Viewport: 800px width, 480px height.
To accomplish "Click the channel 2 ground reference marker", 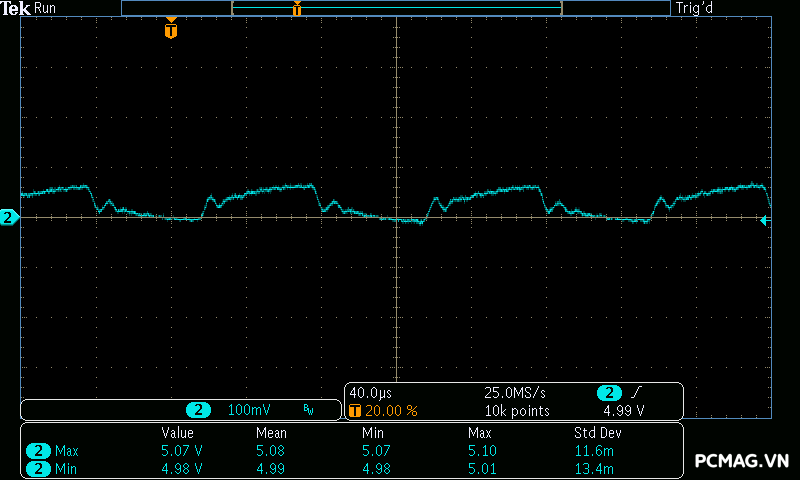I will pyautogui.click(x=9, y=217).
